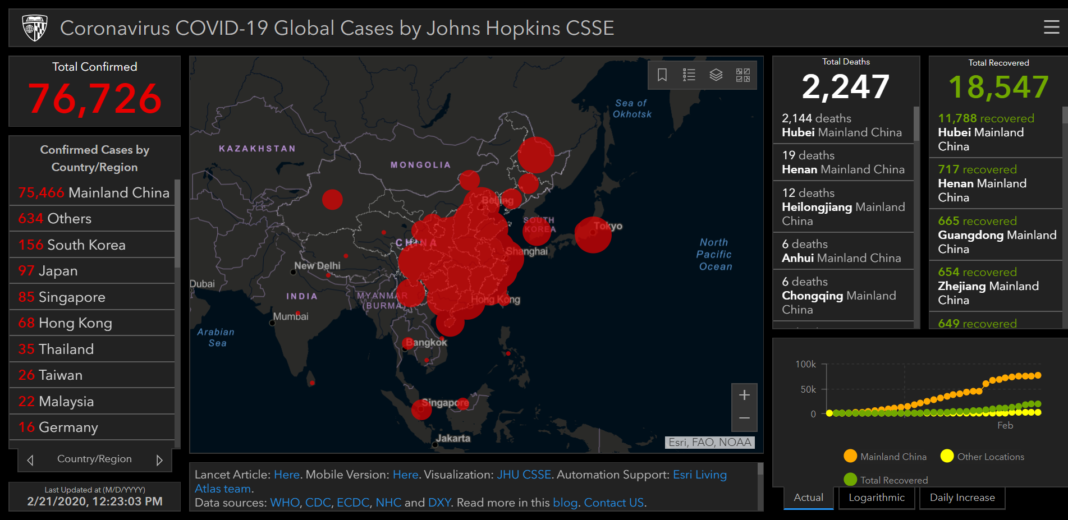Select Mainland China in country list
The image size is (1068, 520).
[93, 193]
